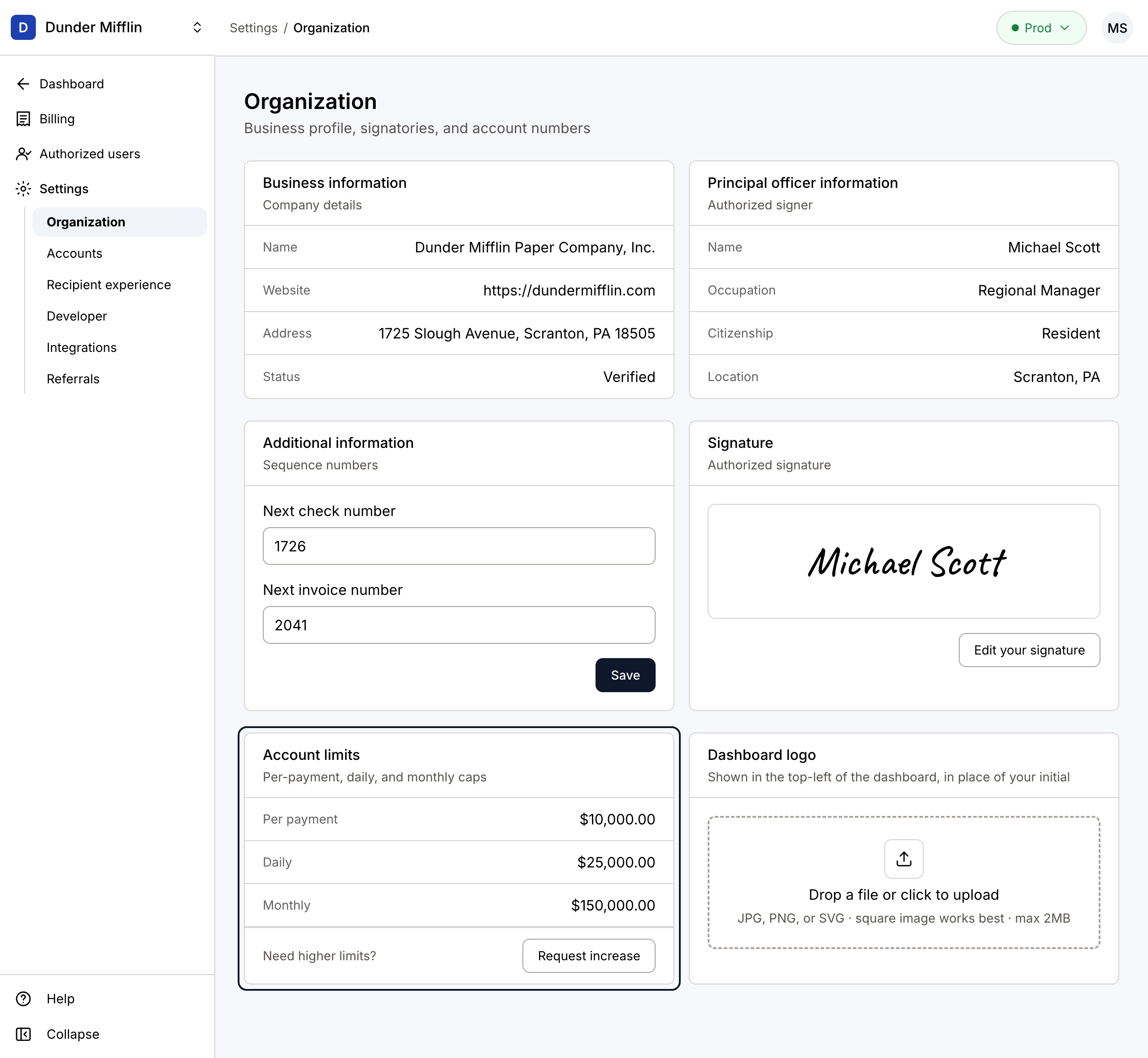Open the Accounts settings page
1148x1058 pixels.
pyautogui.click(x=74, y=253)
